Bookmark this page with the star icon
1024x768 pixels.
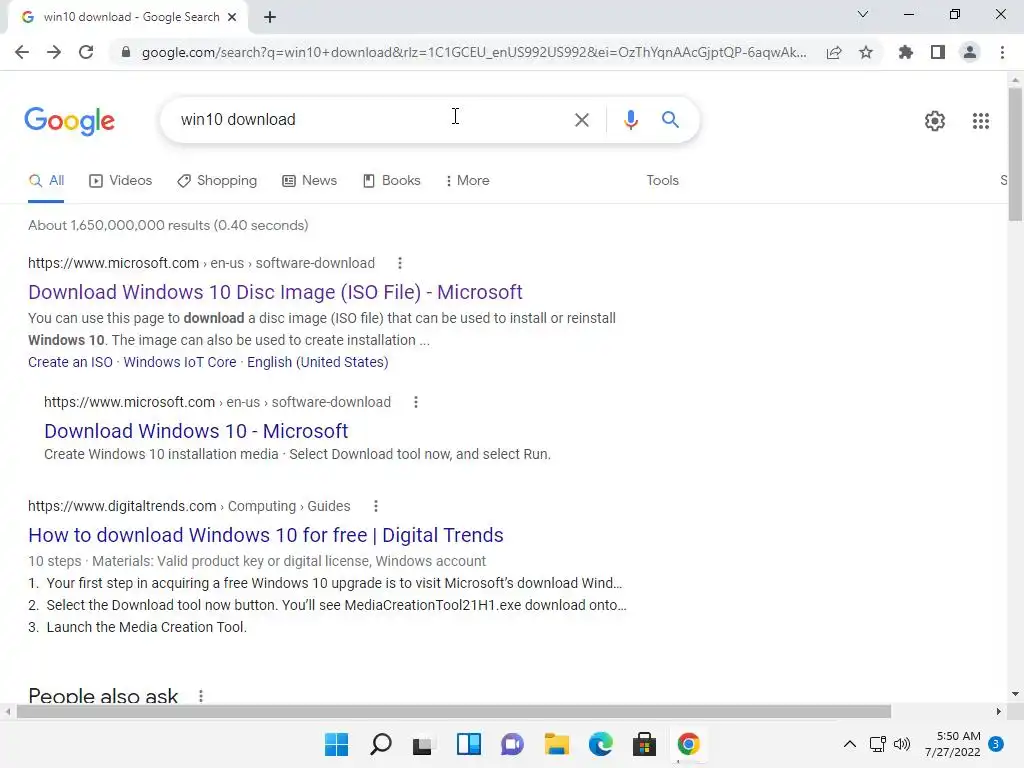pos(865,52)
